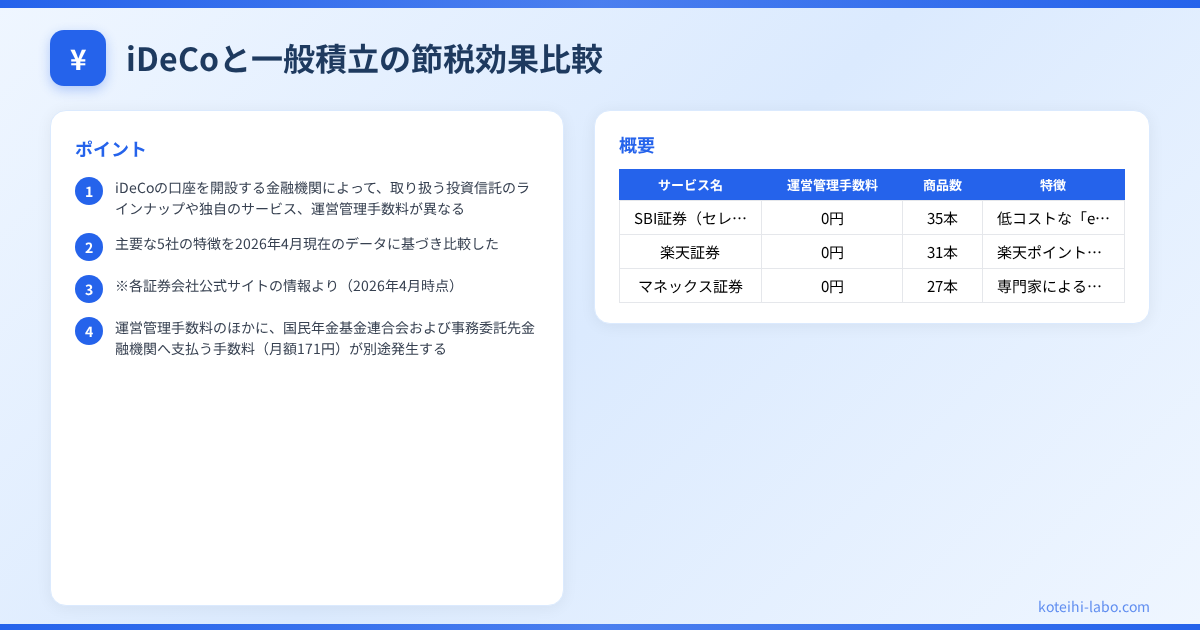
Task: Click badge 4 beside the fee explanation
Action: point(89,330)
